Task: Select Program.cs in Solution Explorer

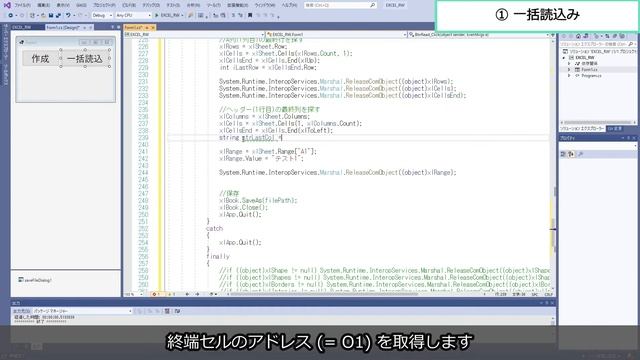Action: click(591, 76)
